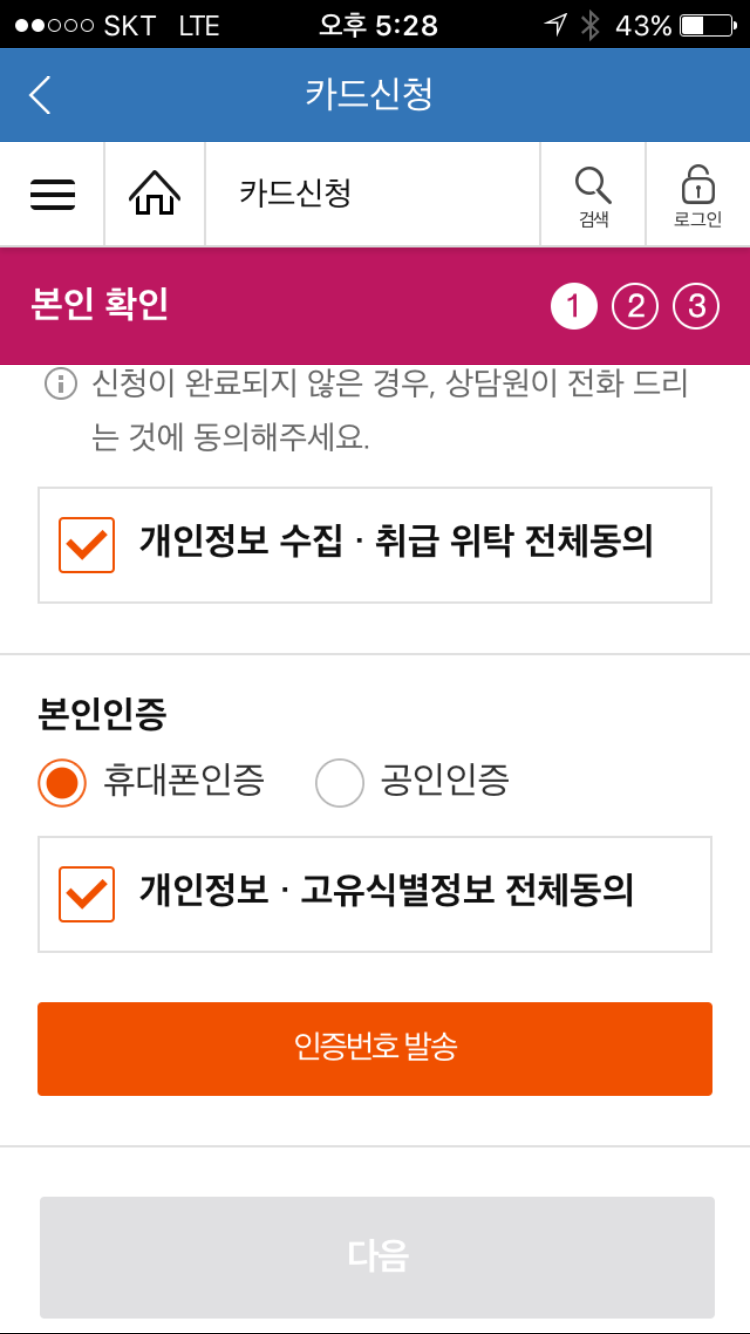Tap step indicator 3 in progress circles

(697, 306)
